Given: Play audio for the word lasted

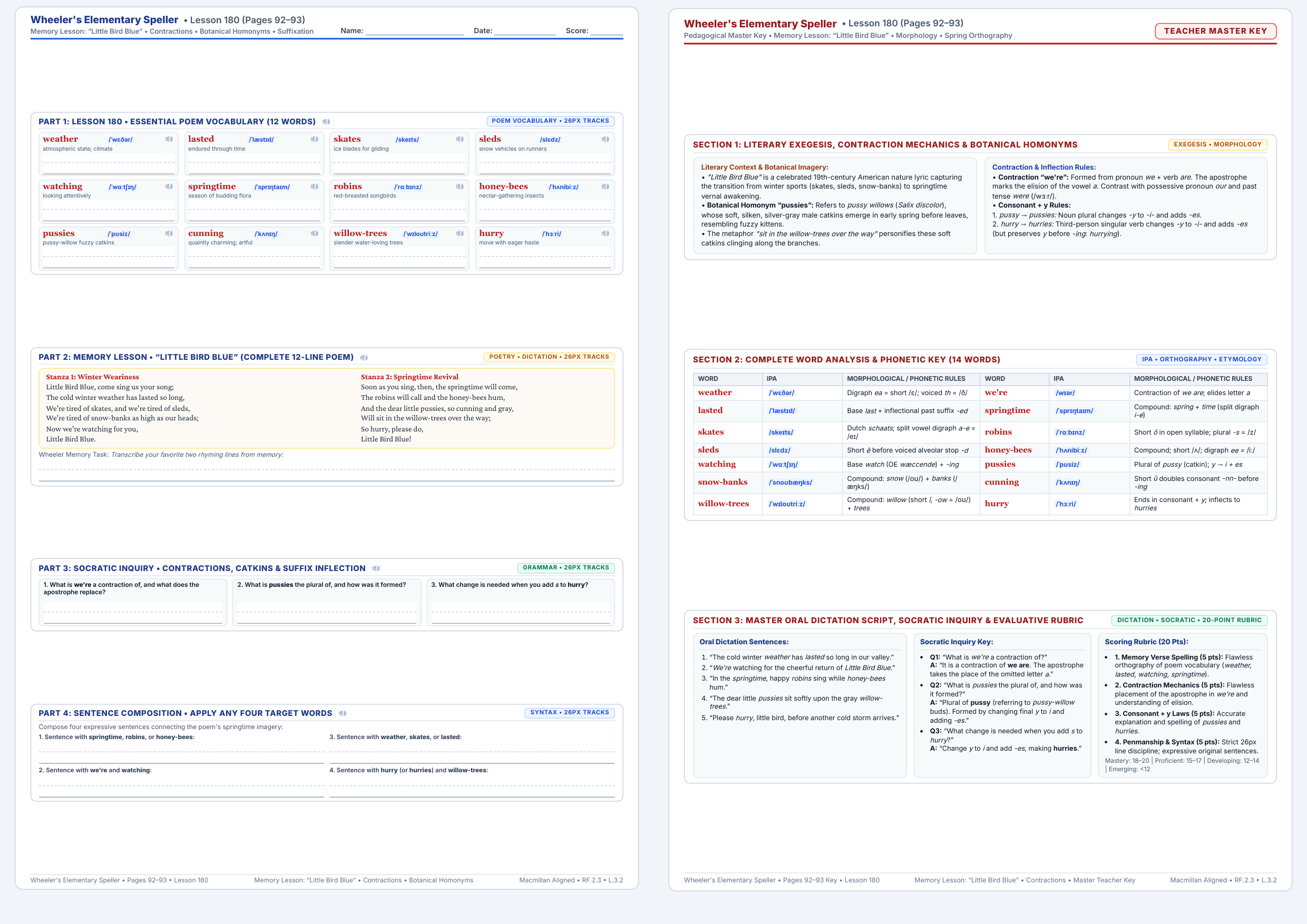Looking at the screenshot, I should (x=314, y=140).
